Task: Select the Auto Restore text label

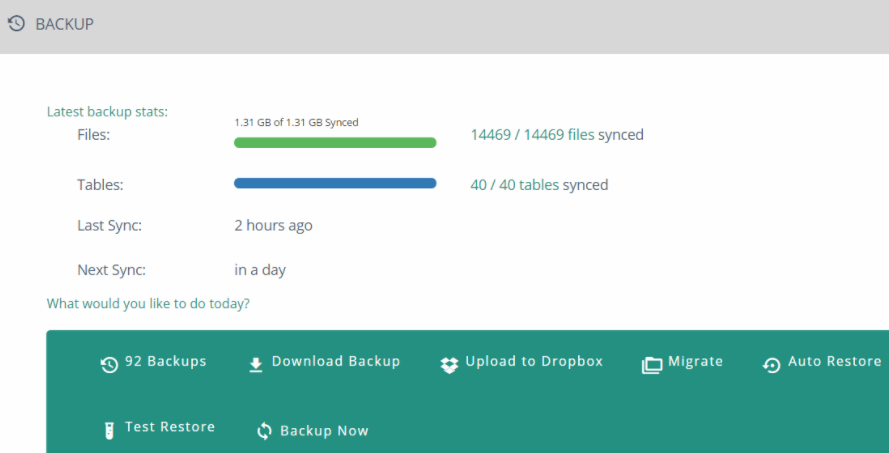Action: [x=834, y=362]
